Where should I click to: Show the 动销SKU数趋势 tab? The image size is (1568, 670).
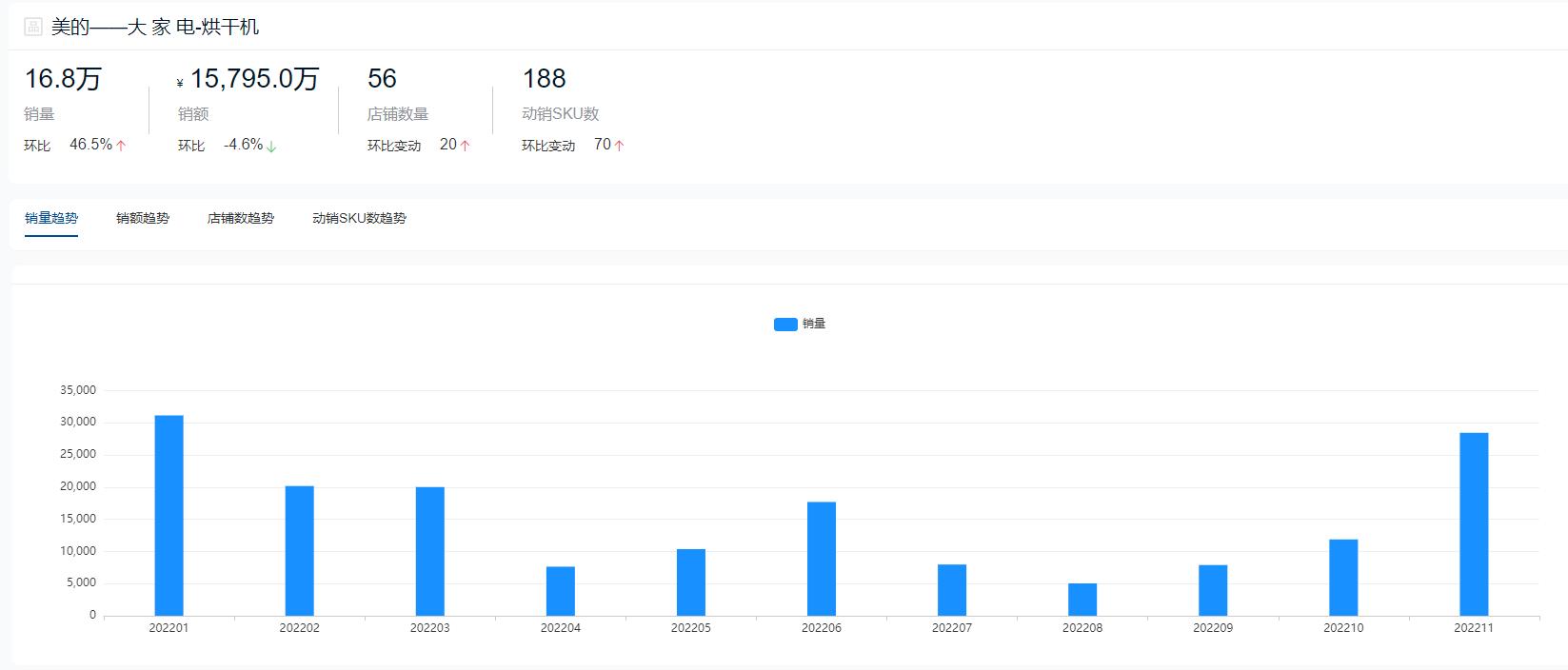359,218
